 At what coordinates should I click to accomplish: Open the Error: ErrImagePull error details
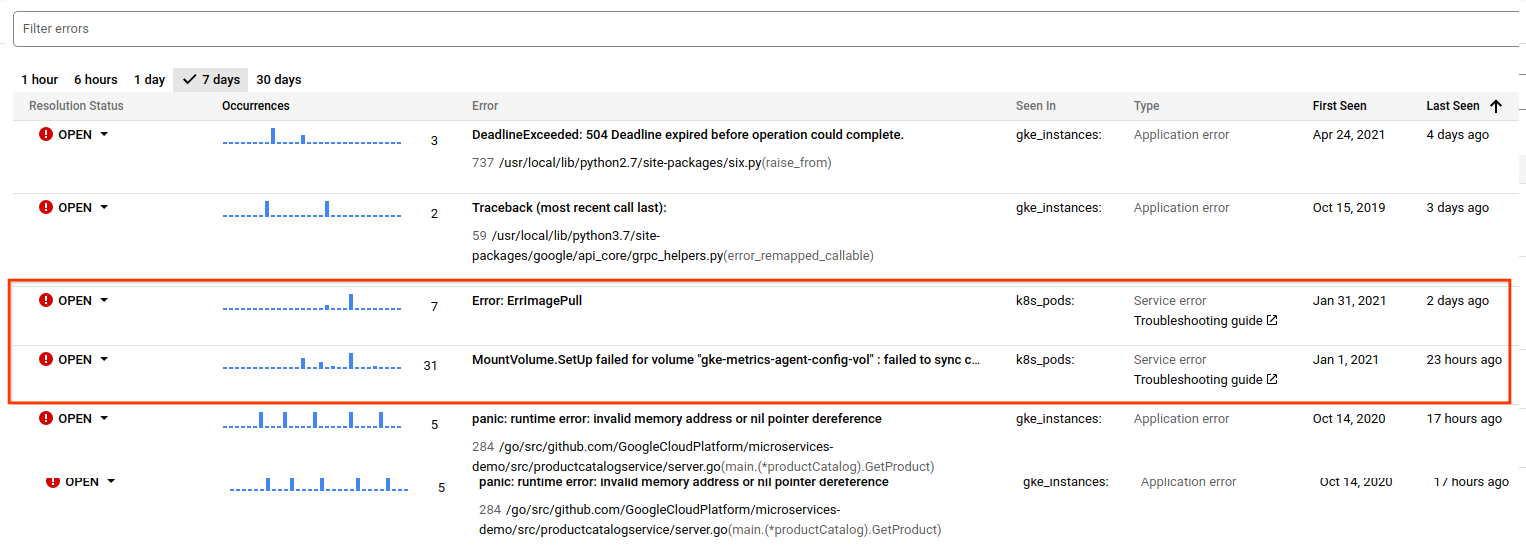click(x=526, y=301)
